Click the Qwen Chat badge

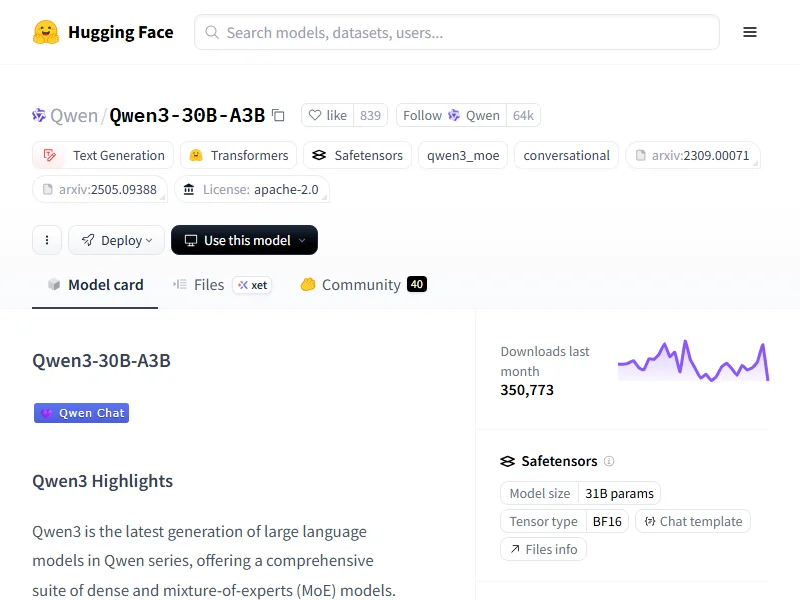pyautogui.click(x=81, y=413)
